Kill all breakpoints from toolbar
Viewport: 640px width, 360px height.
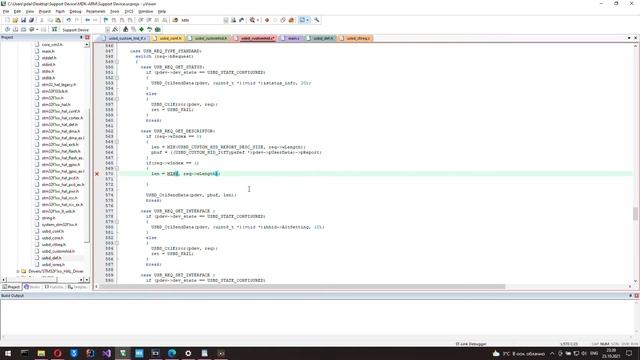tap(291, 20)
